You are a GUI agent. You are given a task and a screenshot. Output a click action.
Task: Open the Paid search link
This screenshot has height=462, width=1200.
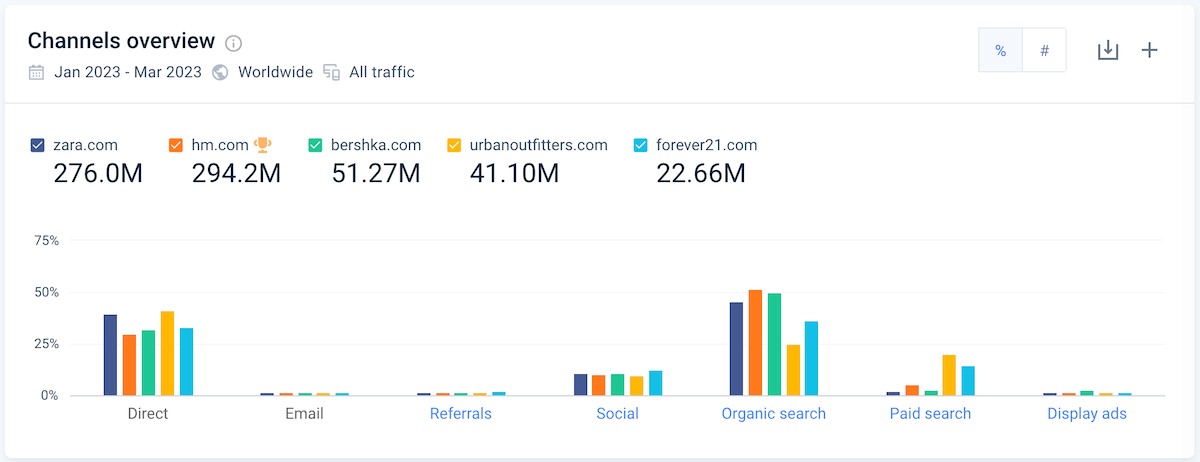coord(930,413)
